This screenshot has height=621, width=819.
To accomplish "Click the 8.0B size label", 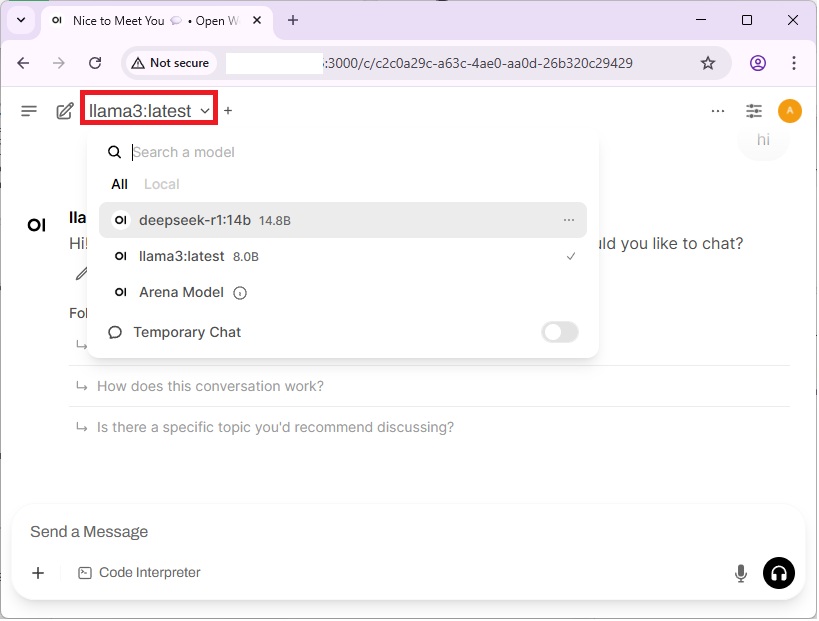I will click(x=245, y=257).
